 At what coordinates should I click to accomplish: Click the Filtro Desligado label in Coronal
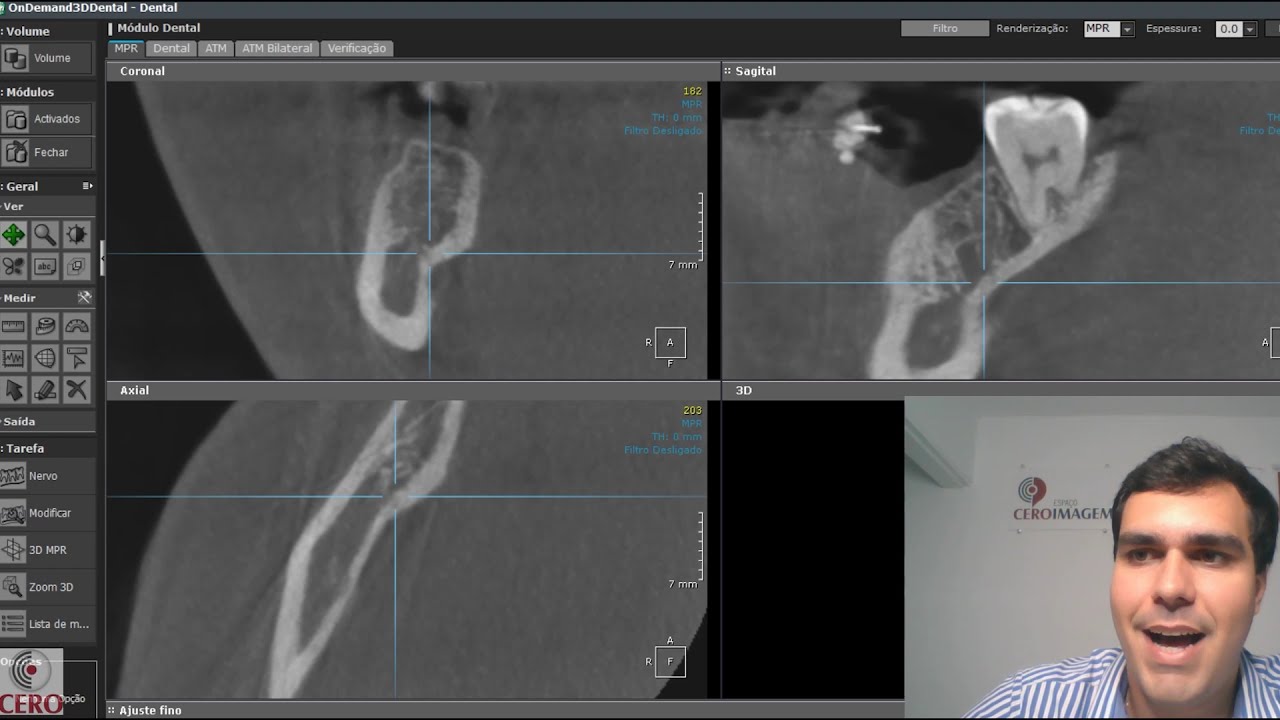(x=663, y=131)
